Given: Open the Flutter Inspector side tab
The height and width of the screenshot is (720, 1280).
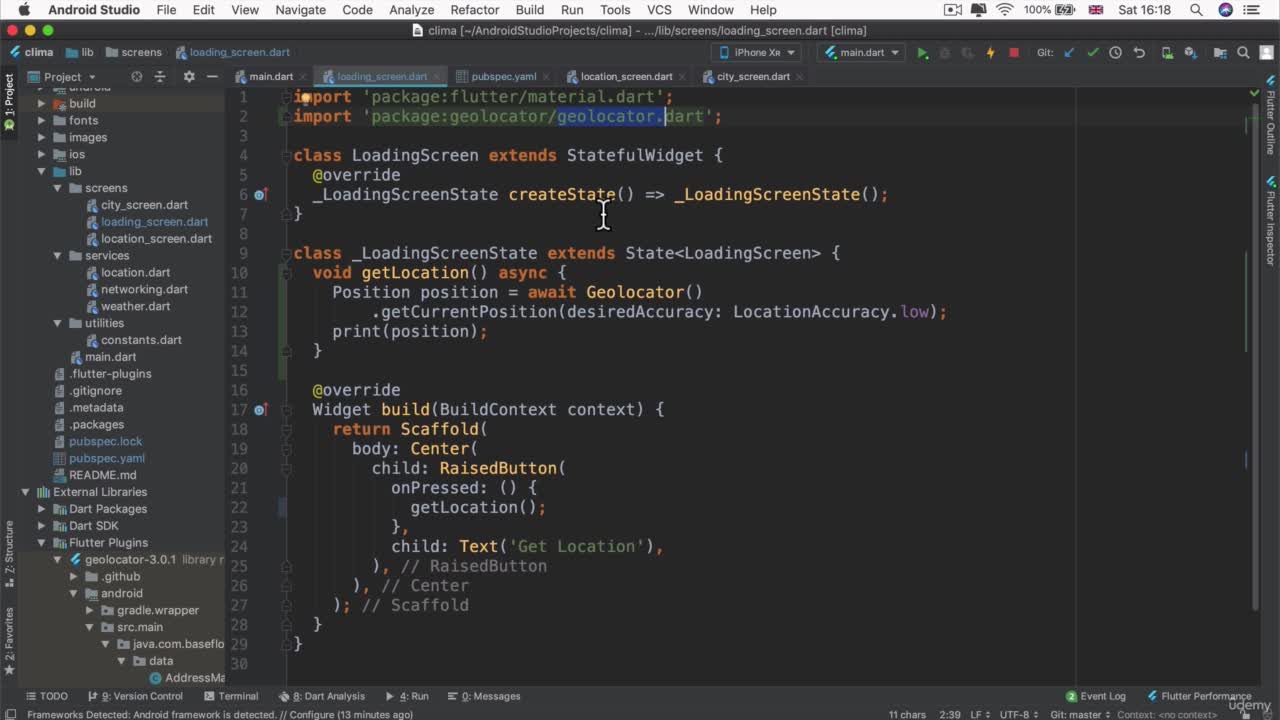Looking at the screenshot, I should (x=1271, y=220).
